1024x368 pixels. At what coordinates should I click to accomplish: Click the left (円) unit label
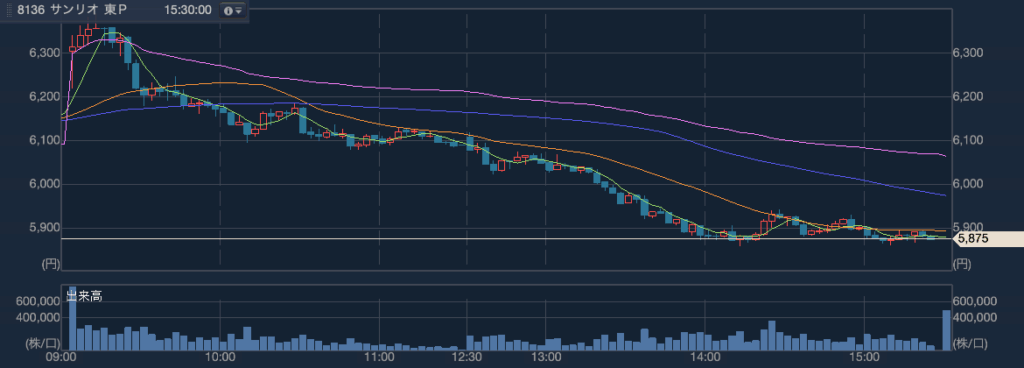coord(50,264)
